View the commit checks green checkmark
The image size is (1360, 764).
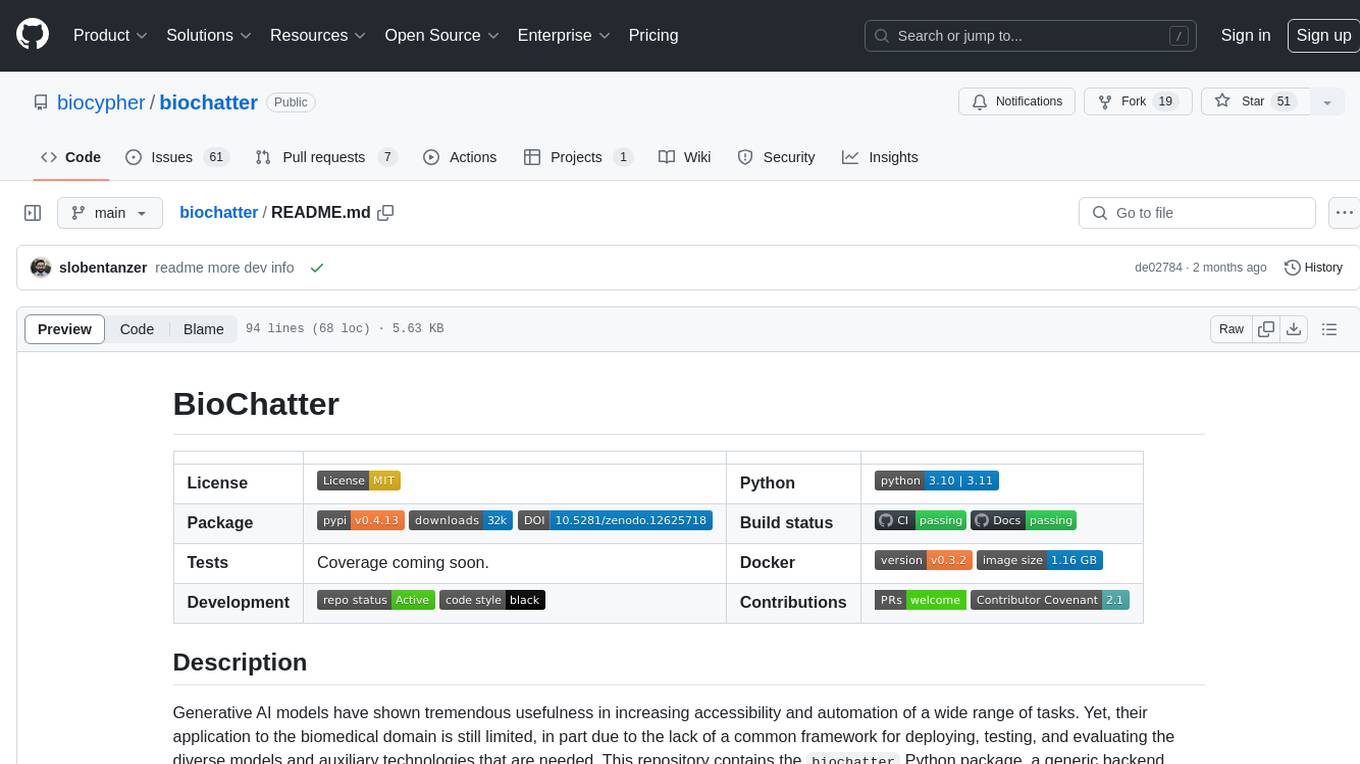click(317, 268)
